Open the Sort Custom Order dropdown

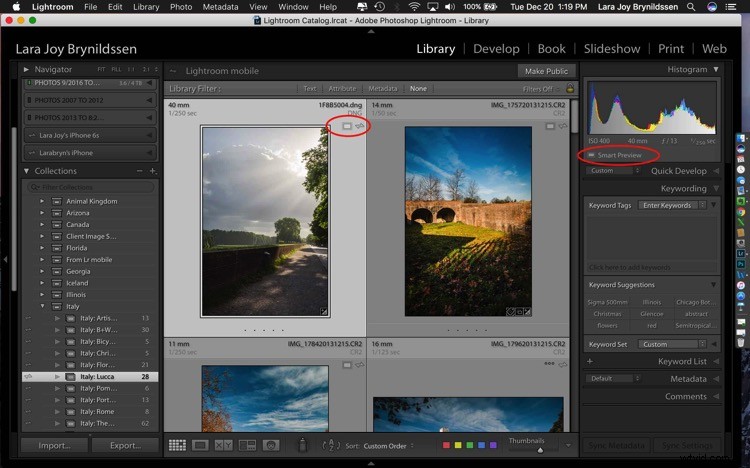pyautogui.click(x=389, y=446)
